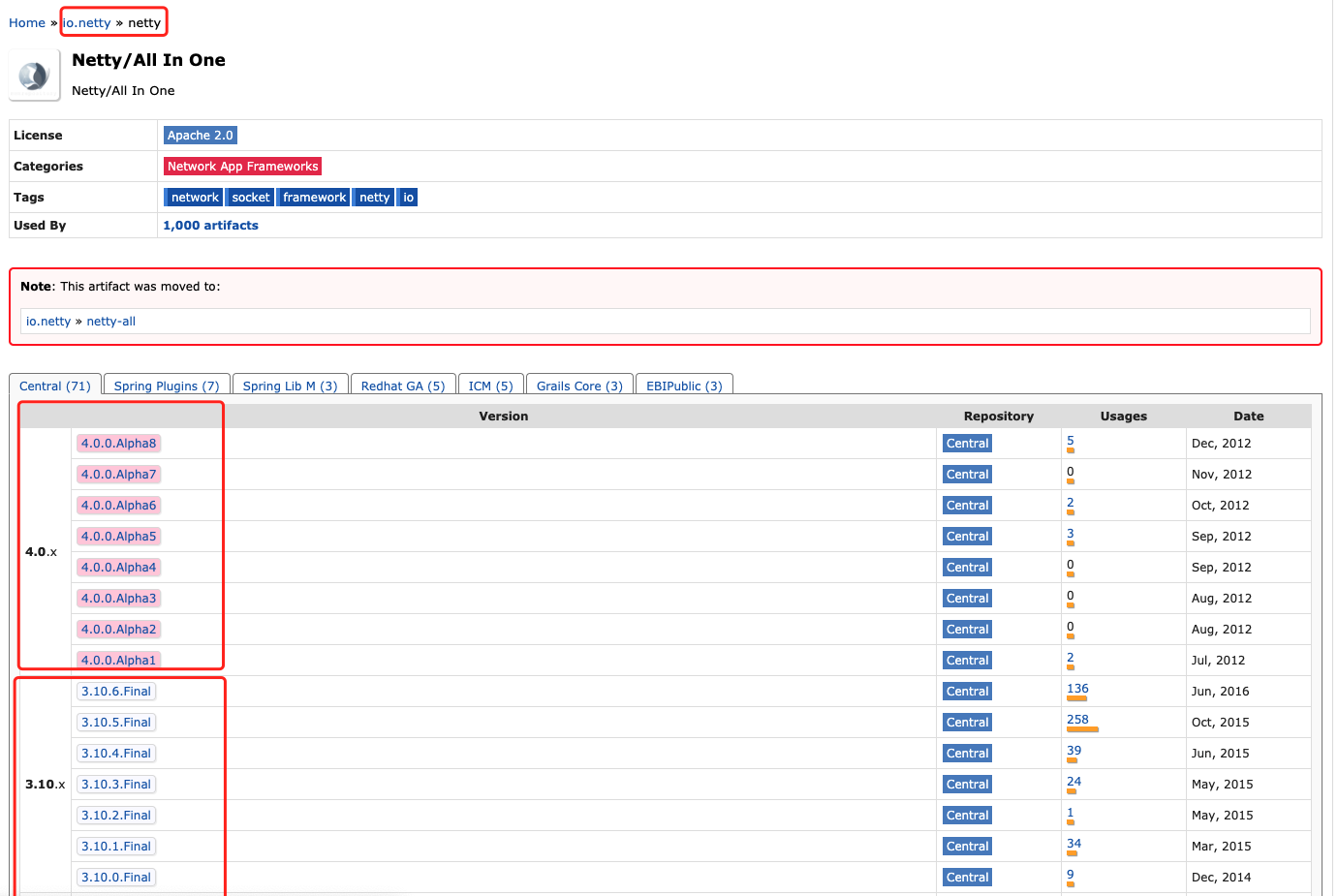Click Central badge for 3.10.6.Final row
The width and height of the screenshot is (1338, 896).
[967, 692]
